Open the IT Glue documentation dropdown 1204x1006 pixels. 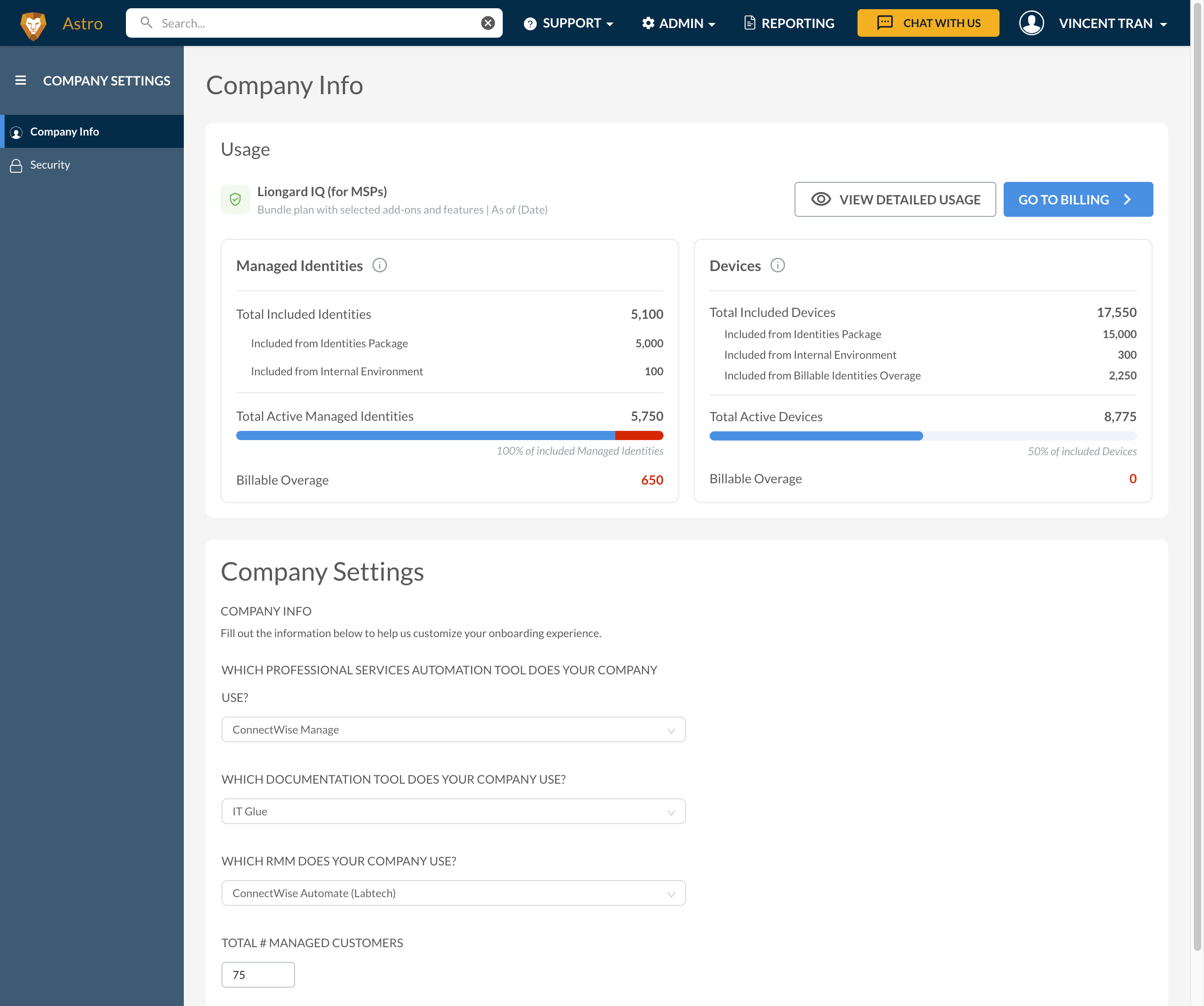(x=454, y=812)
